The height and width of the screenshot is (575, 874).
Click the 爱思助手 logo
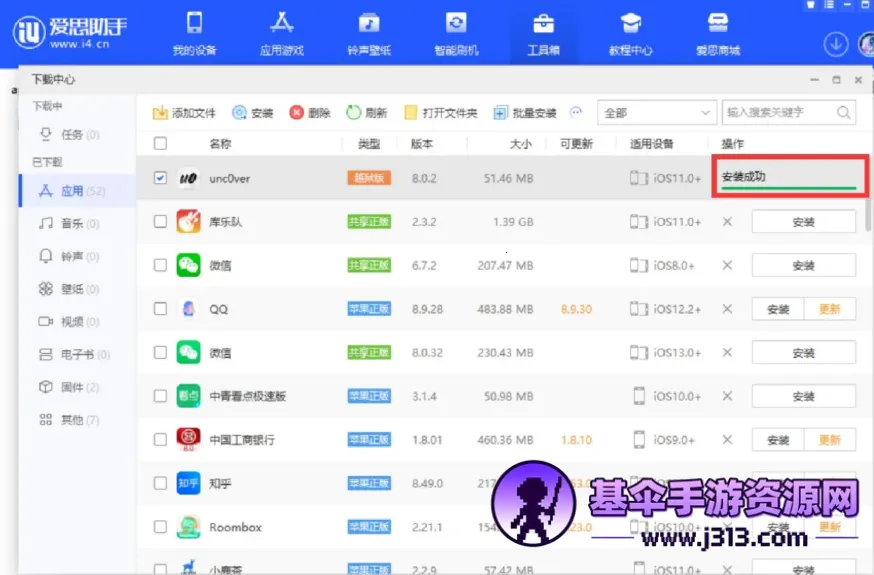click(70, 32)
